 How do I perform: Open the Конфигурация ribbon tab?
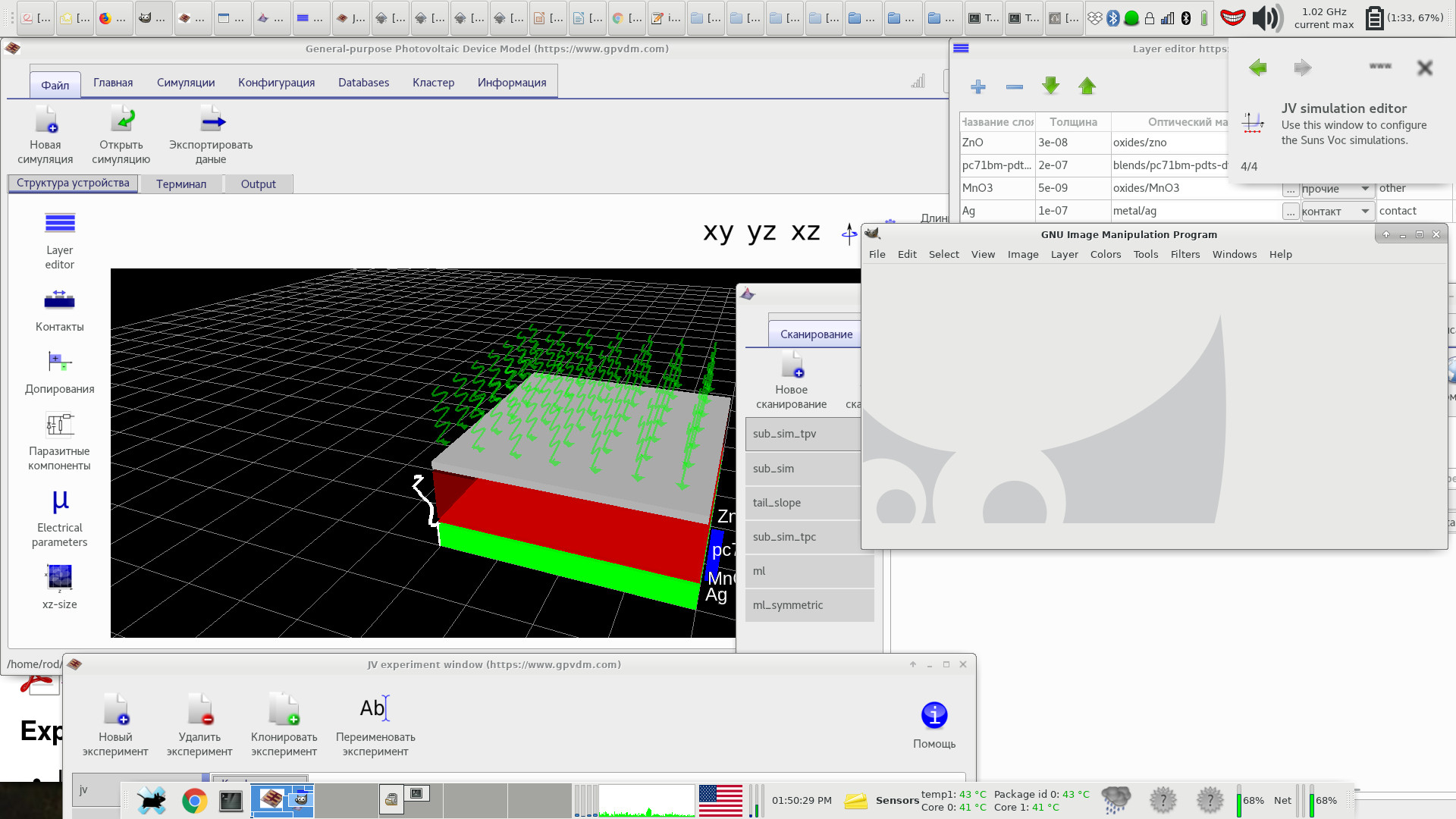pyautogui.click(x=276, y=83)
